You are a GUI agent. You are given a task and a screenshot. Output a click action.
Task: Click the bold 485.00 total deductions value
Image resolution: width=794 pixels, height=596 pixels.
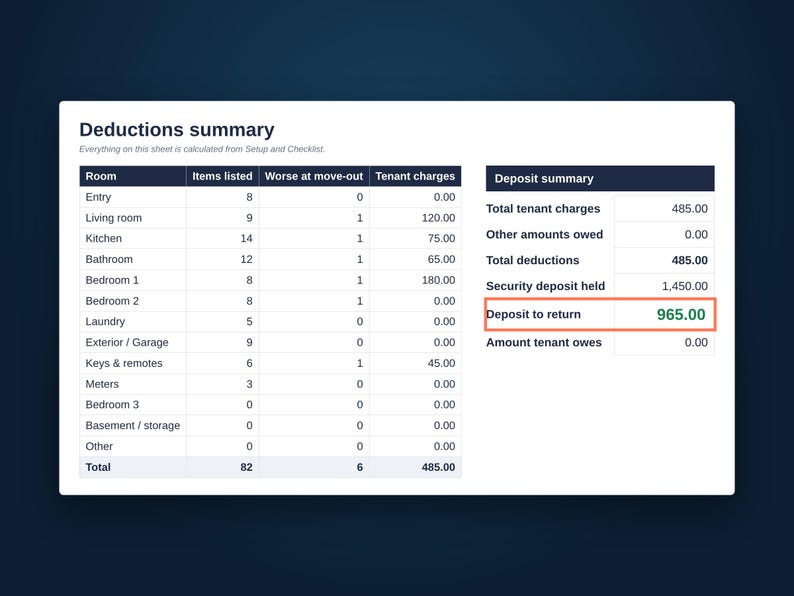690,260
